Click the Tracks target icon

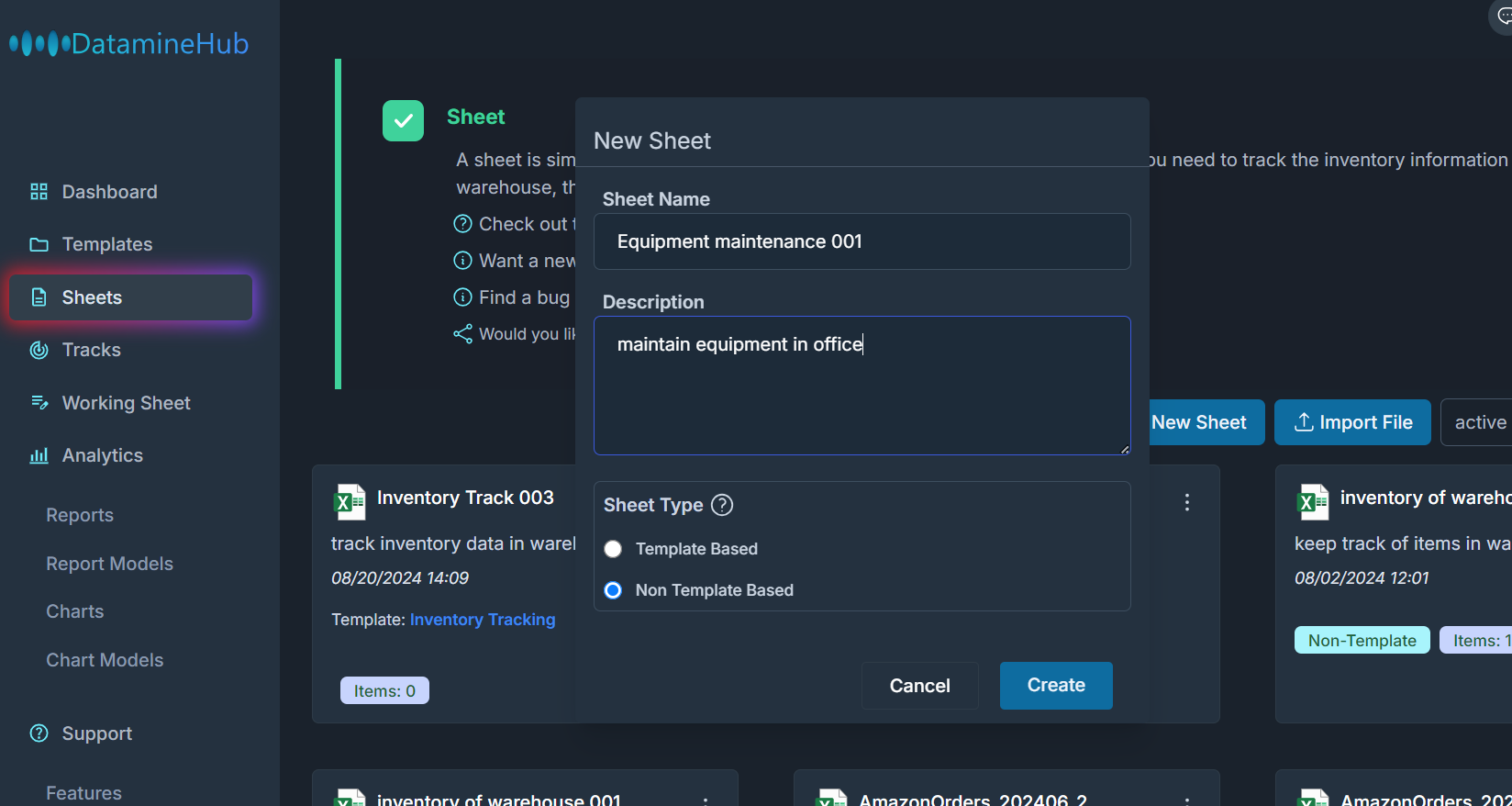click(39, 350)
